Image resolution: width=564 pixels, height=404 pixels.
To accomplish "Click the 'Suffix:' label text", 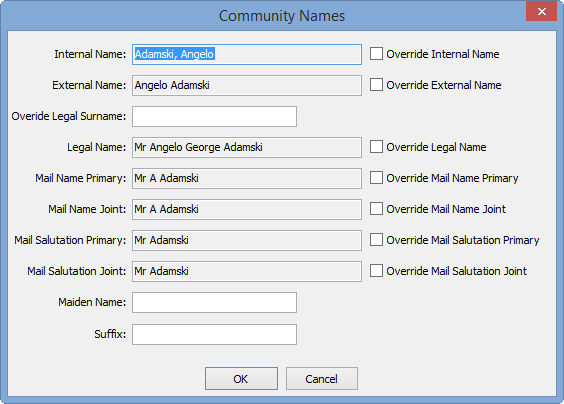I will pos(110,334).
